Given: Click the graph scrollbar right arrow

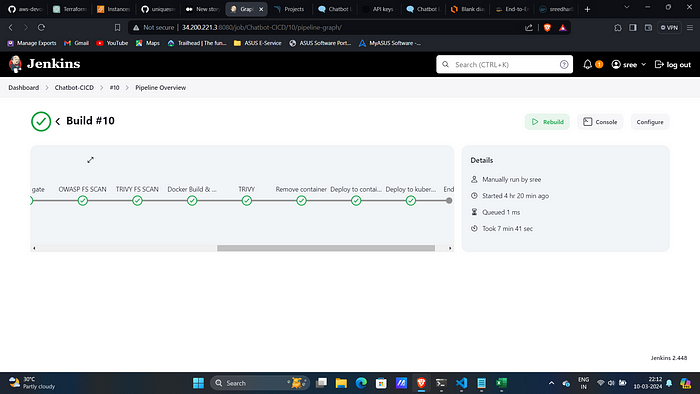Looking at the screenshot, I should click(450, 248).
